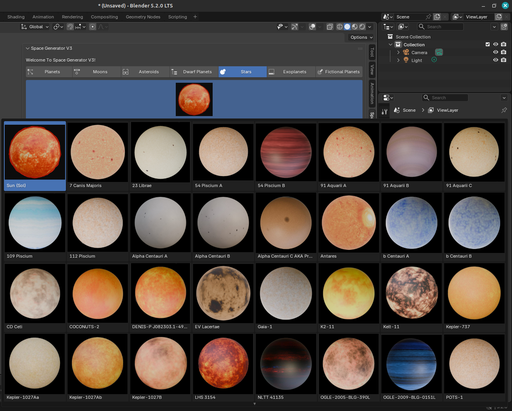The height and width of the screenshot is (411, 512).
Task: Switch to material preview shading
Action: tap(355, 27)
